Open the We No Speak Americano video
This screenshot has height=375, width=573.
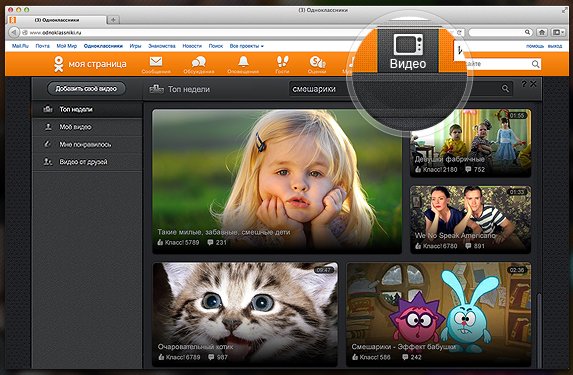470,219
